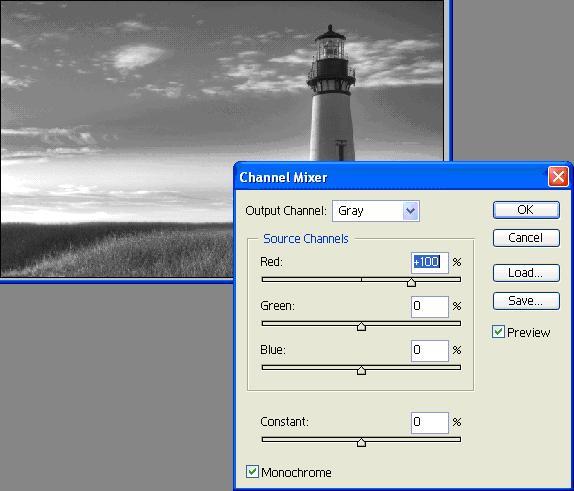
Task: Click the Constant percentage input field
Action: pos(429,423)
